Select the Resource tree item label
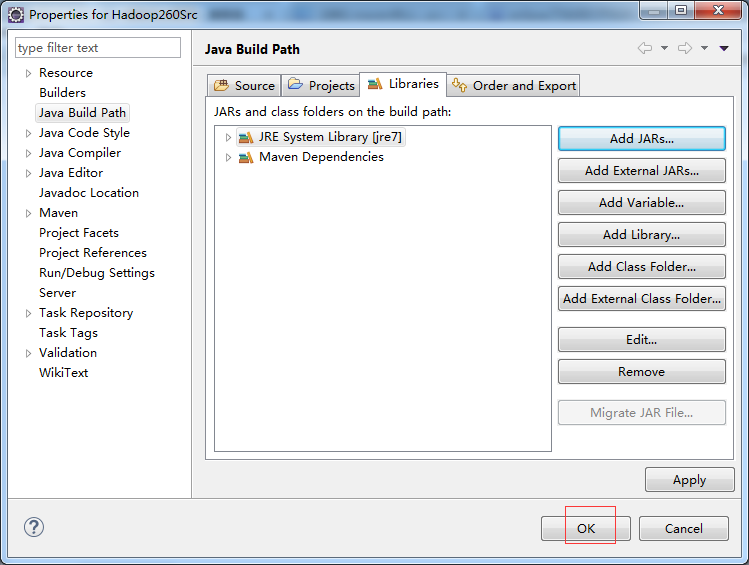Screen dimensions: 749x565 click(66, 73)
